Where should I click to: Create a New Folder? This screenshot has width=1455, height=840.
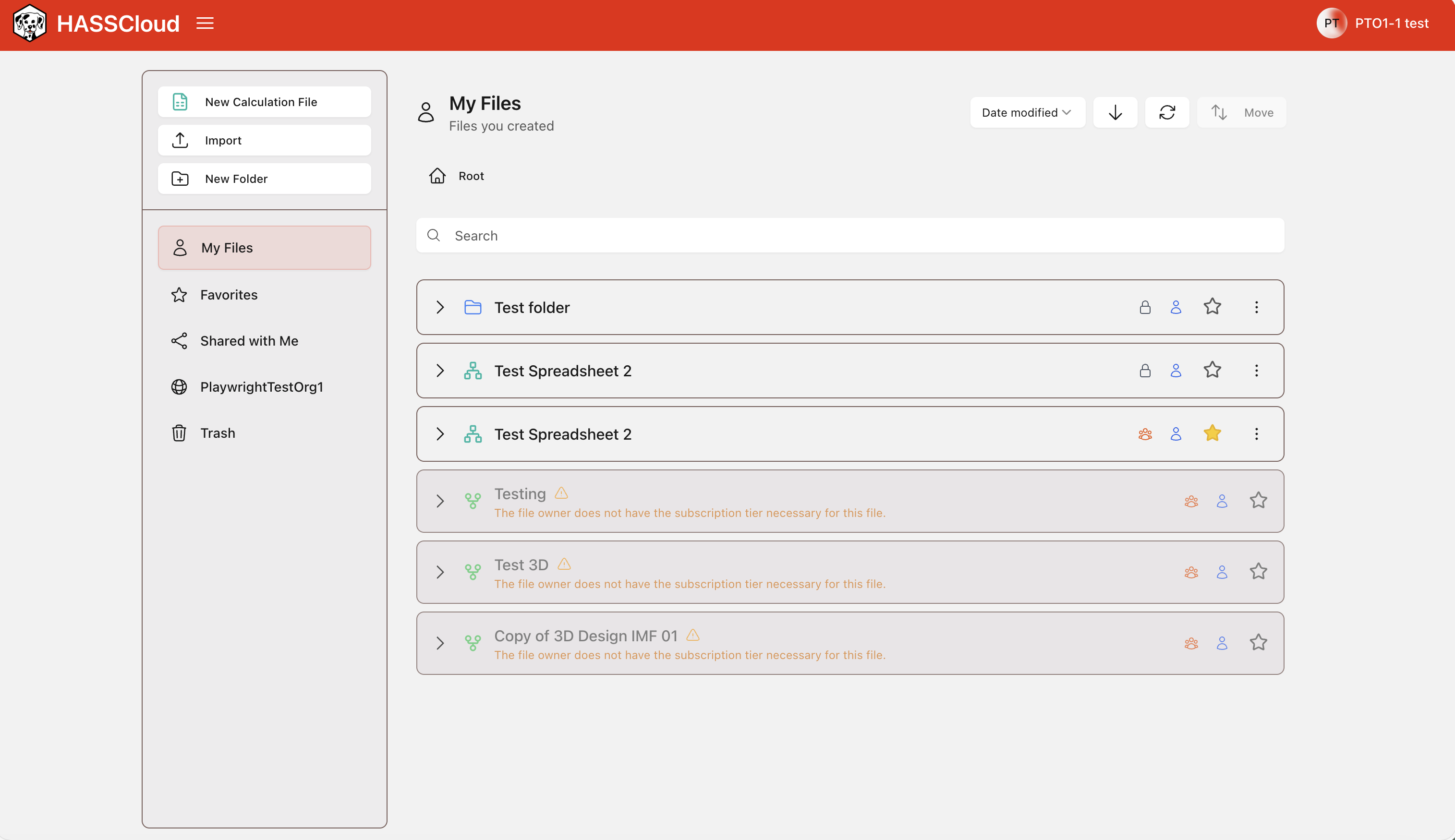click(264, 179)
